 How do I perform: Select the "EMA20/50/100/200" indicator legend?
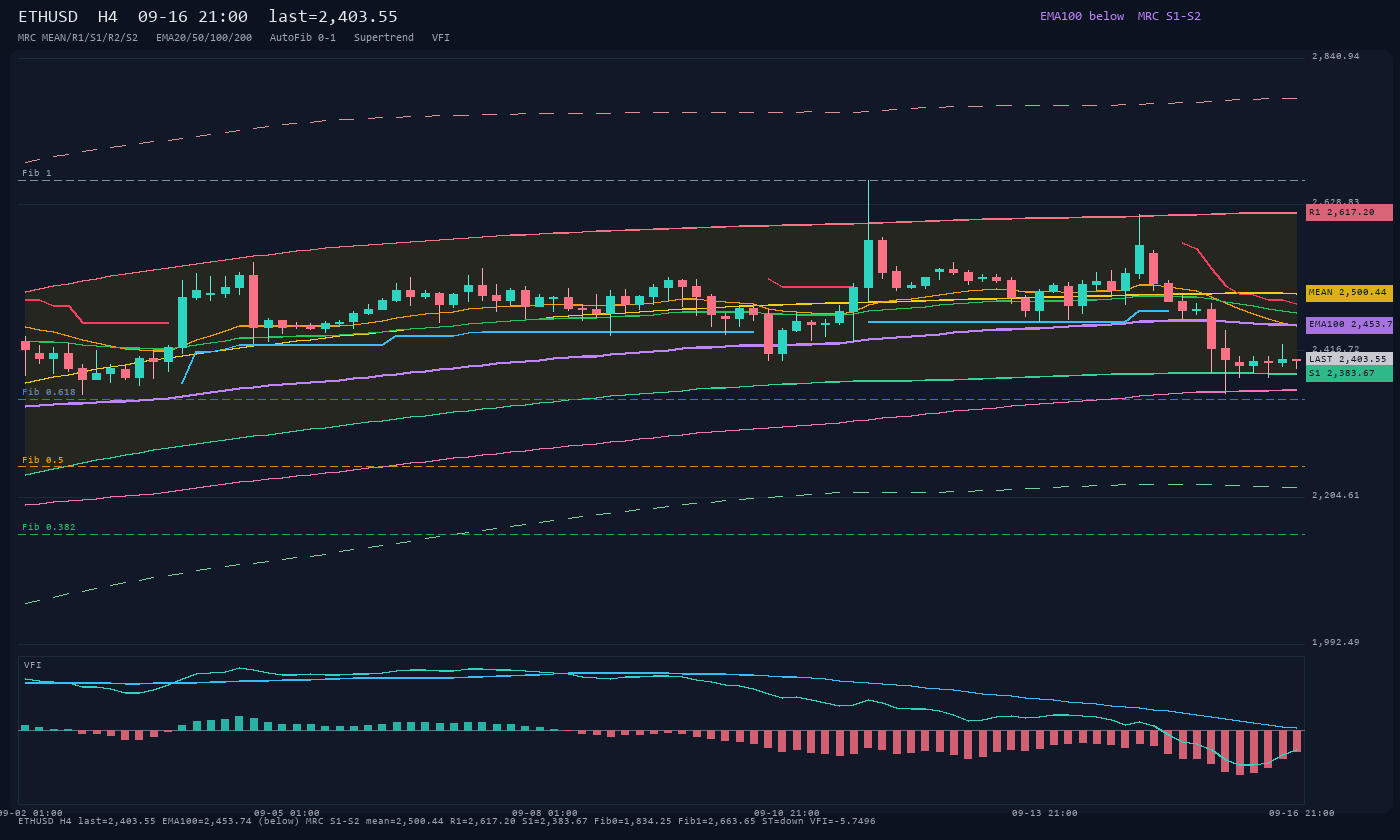204,38
